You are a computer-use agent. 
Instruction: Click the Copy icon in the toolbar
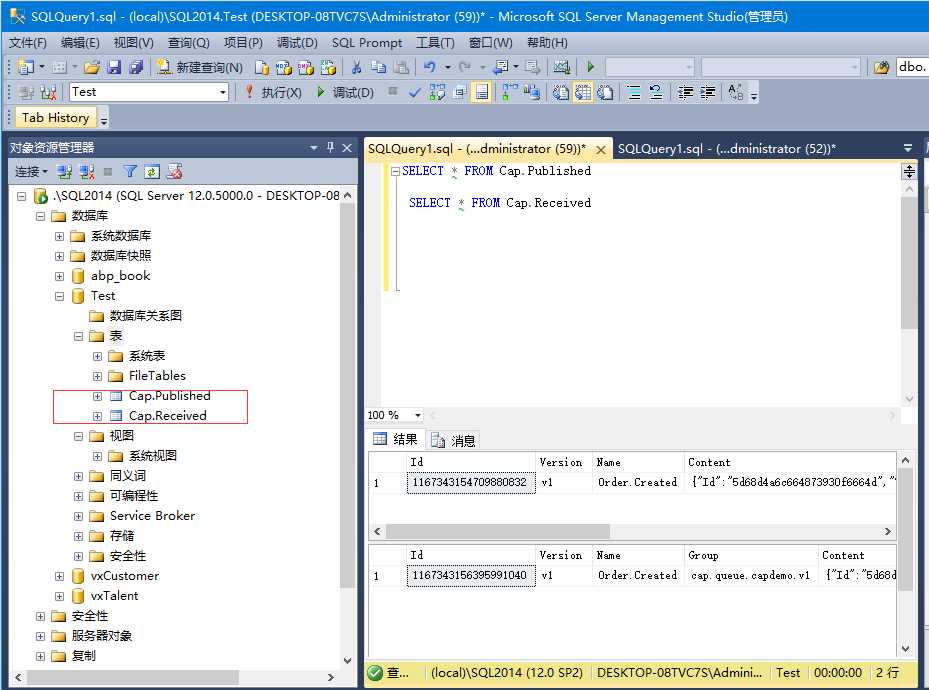(379, 67)
